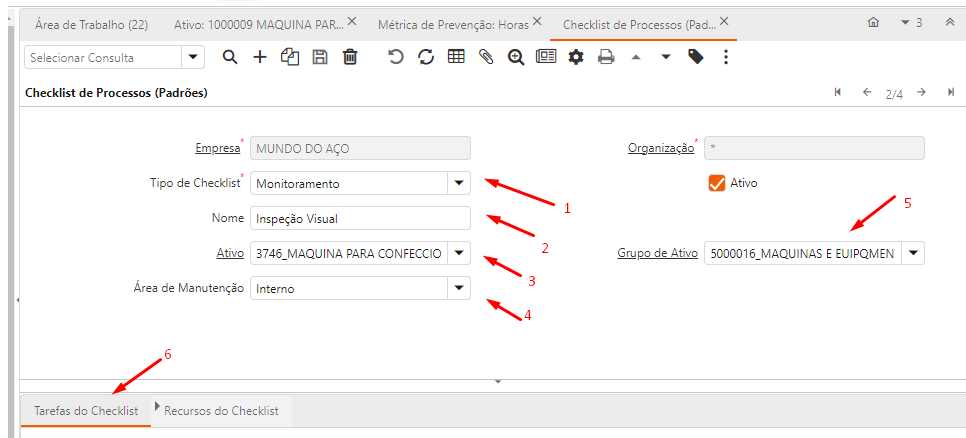Go to parent record up triangle icon

point(636,58)
